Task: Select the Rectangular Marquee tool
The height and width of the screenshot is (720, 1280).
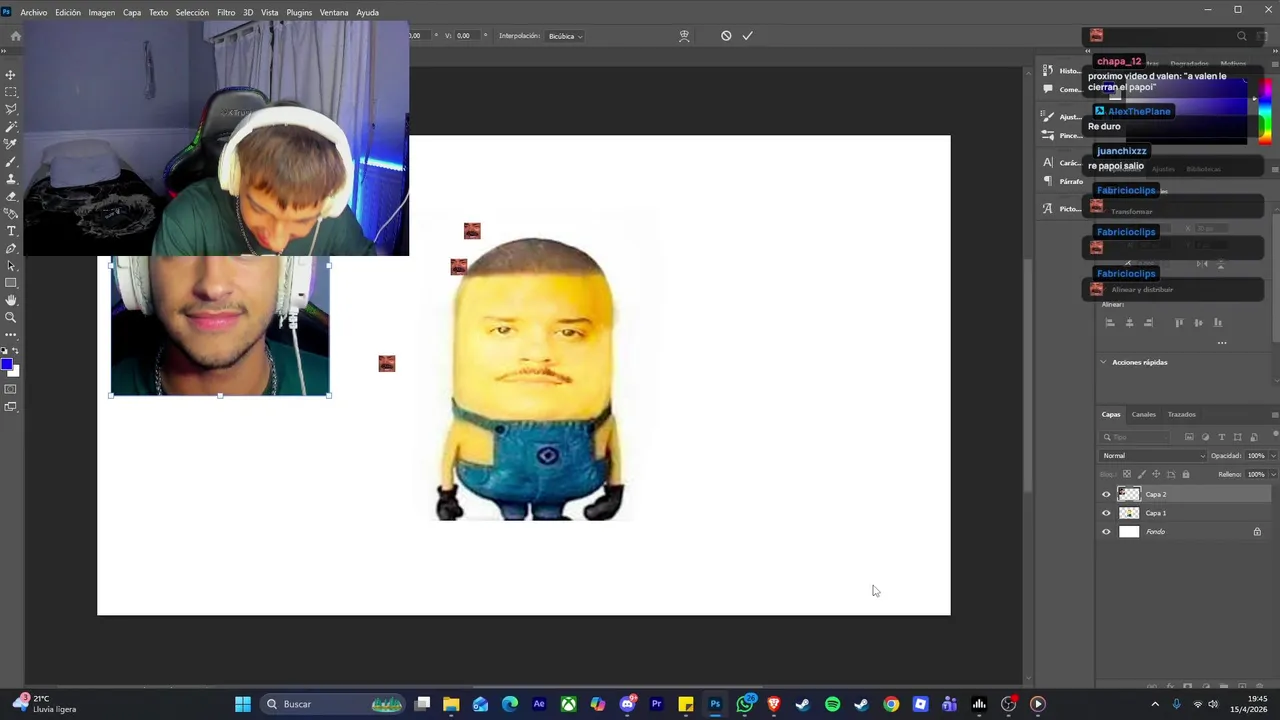Action: (x=11, y=92)
